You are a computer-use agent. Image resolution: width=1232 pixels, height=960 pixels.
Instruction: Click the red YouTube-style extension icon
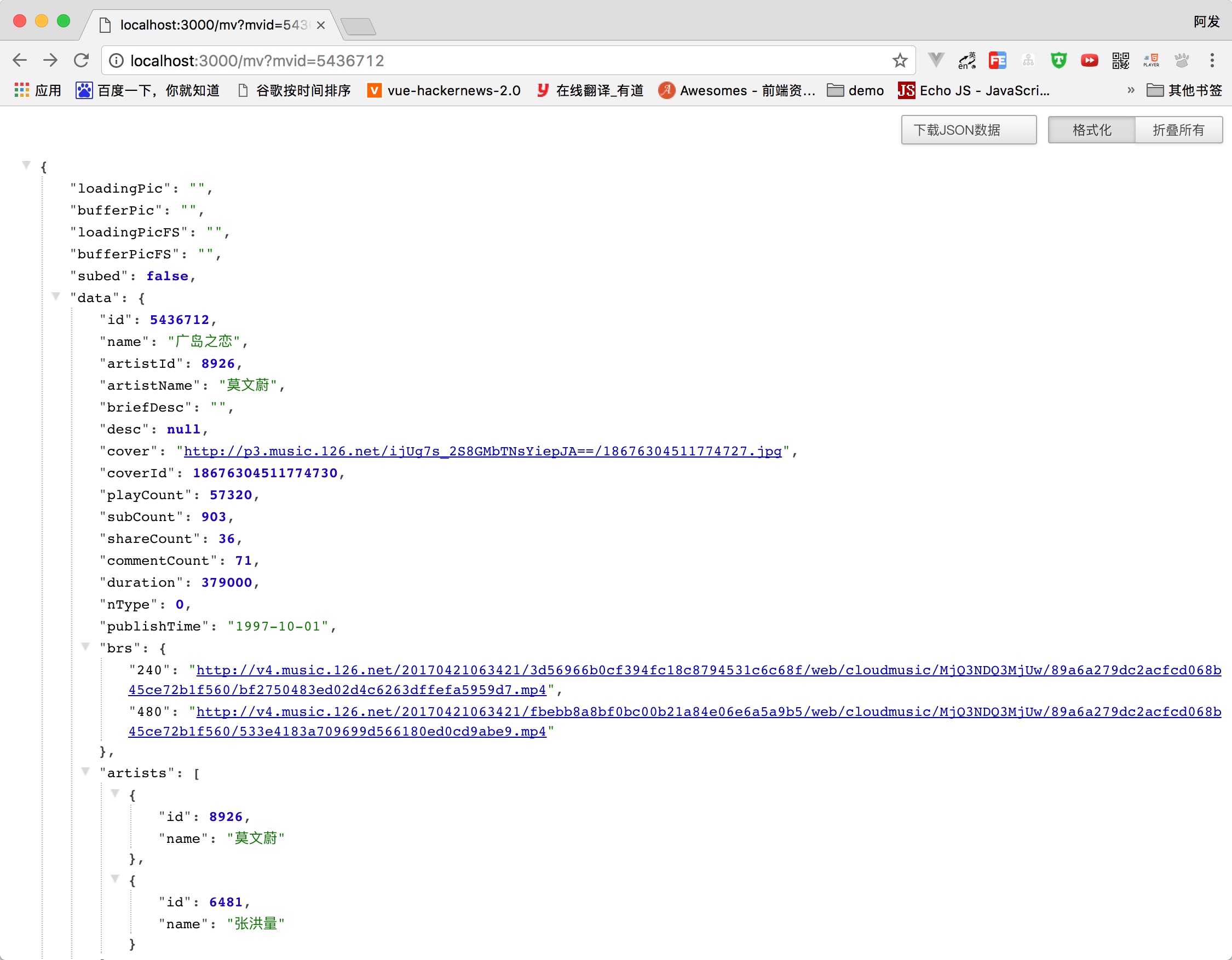pos(1089,60)
